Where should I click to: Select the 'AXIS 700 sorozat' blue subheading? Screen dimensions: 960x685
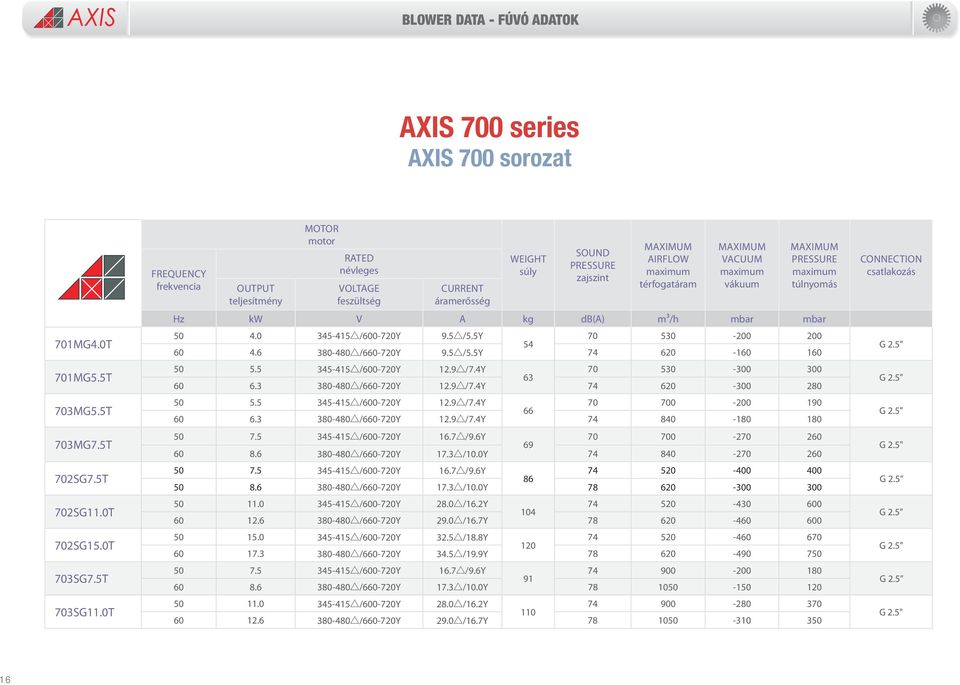pos(489,158)
